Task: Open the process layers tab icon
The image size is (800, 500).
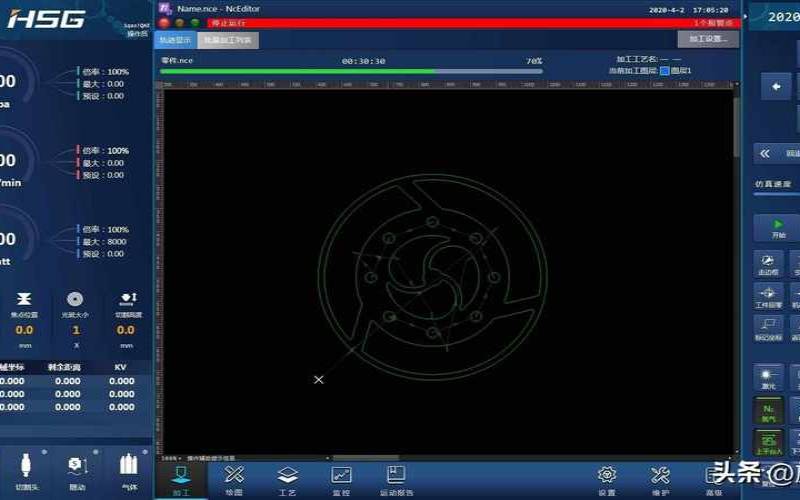Action: [287, 481]
